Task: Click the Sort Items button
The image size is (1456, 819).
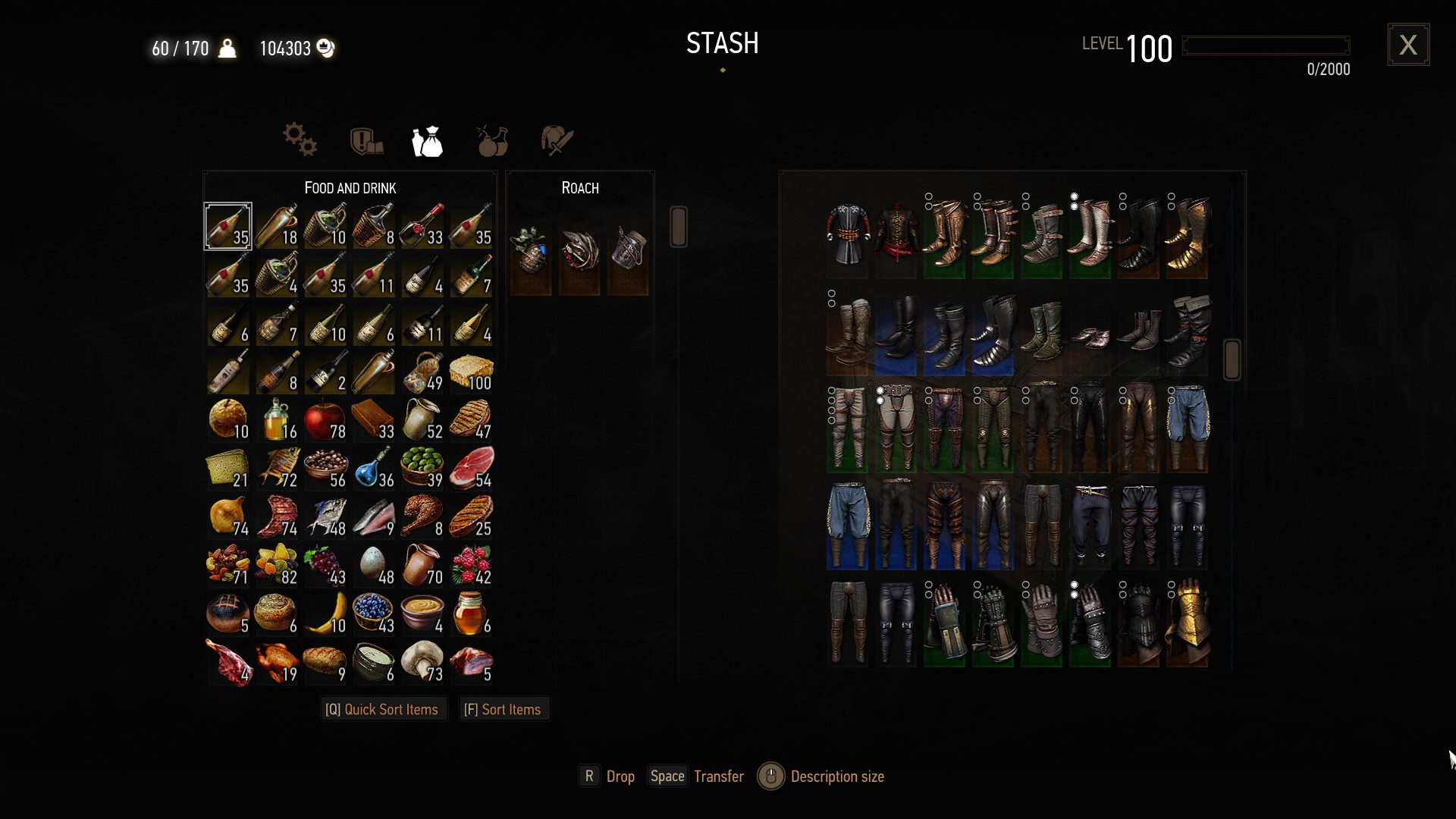Action: (503, 710)
